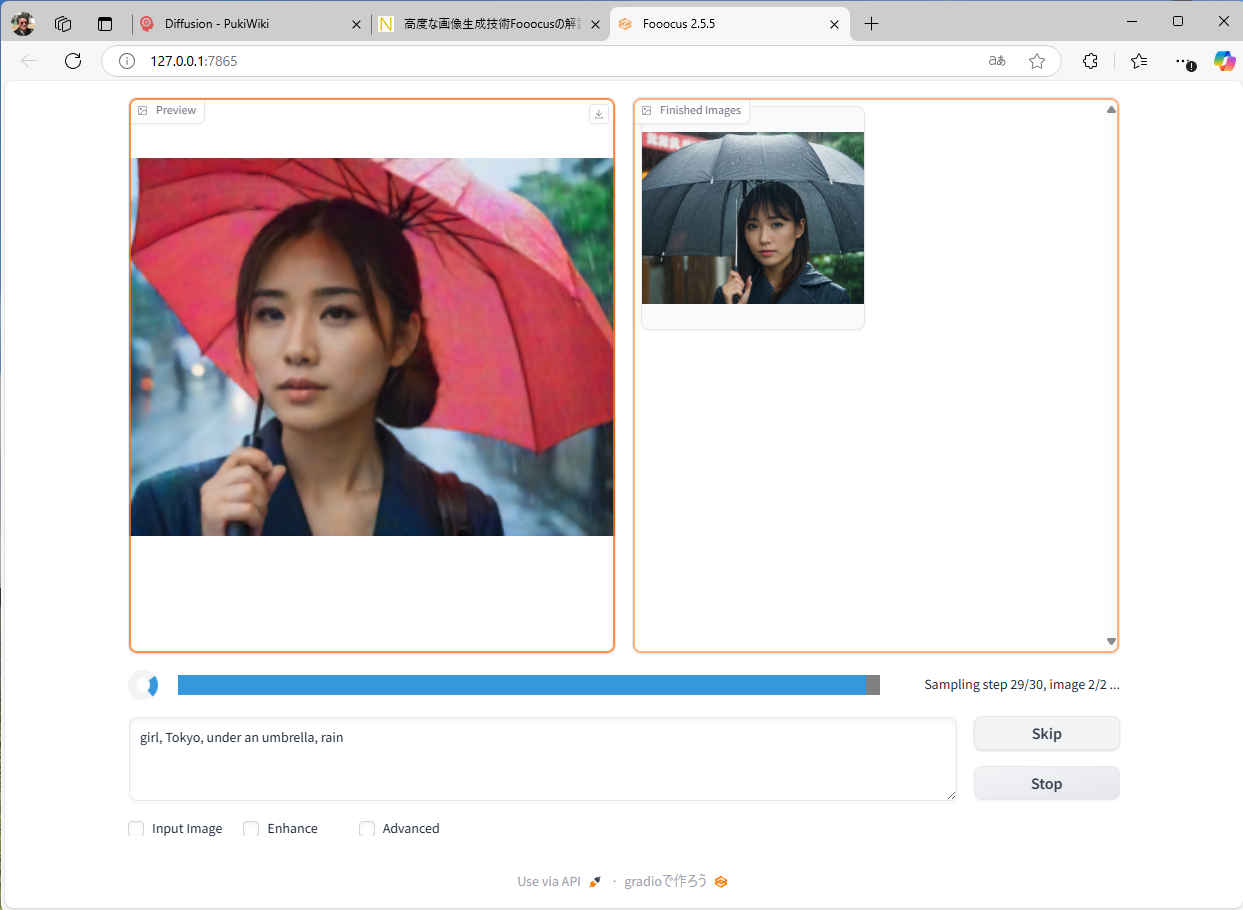Open the browser extensions icon
Screen dimensions: 1243x910
(1091, 61)
